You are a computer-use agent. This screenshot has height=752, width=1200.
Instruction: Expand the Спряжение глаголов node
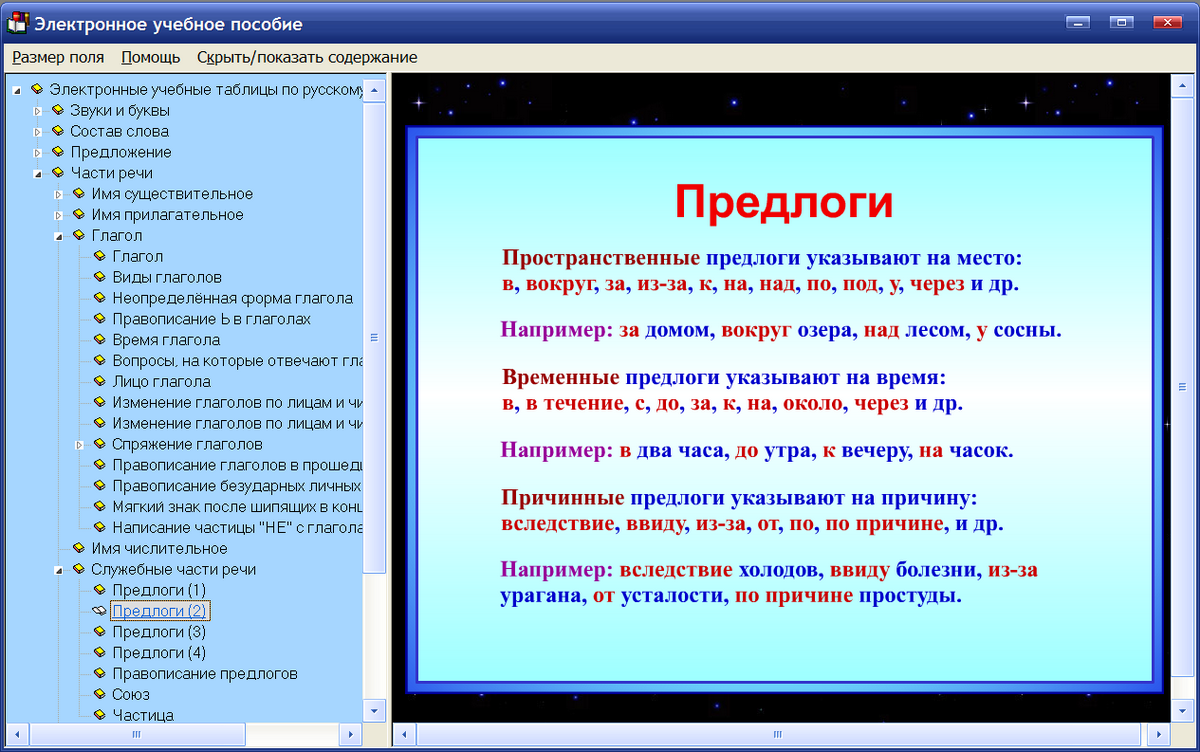tap(78, 444)
